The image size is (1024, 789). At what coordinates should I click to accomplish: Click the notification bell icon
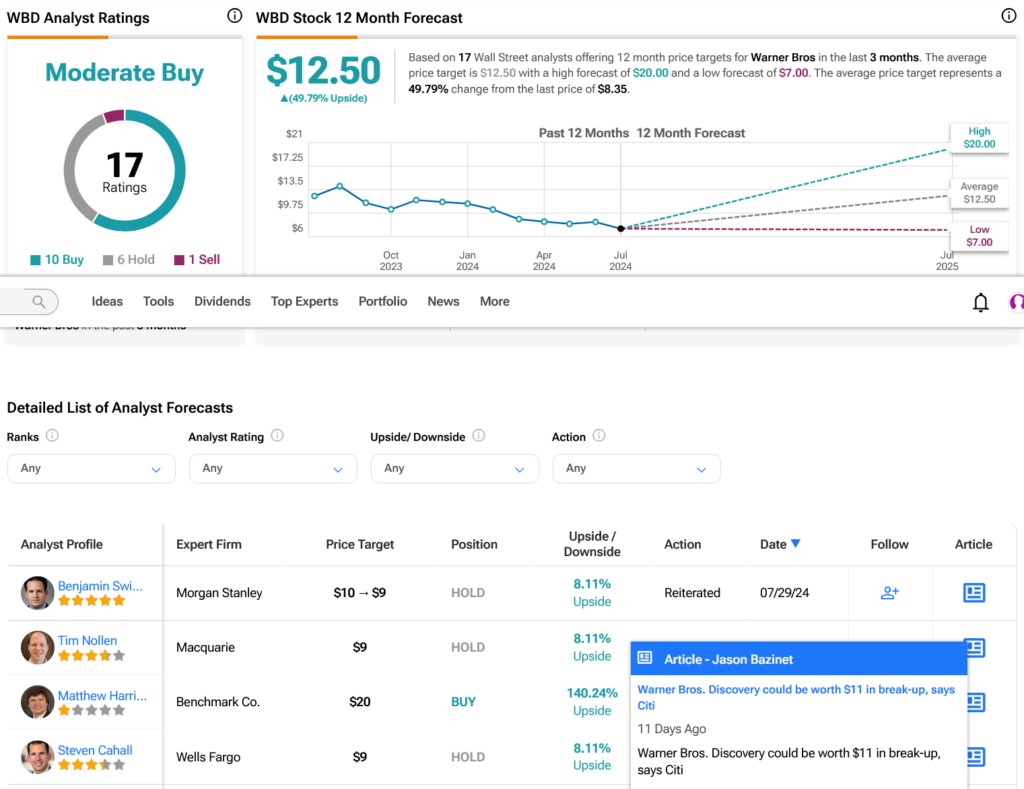(x=980, y=302)
